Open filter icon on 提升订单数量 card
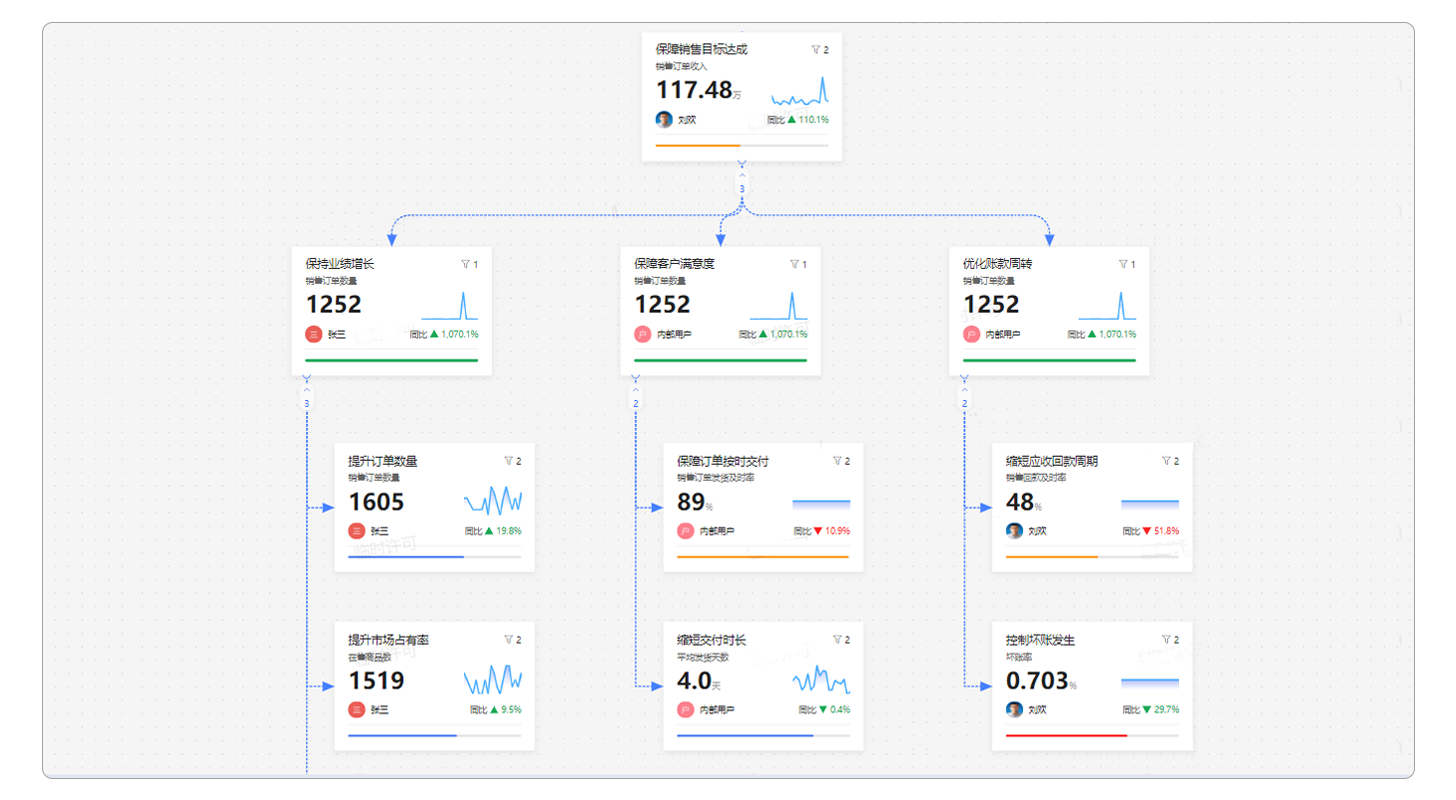Image resolution: width=1456 pixels, height=800 pixels. [x=508, y=461]
